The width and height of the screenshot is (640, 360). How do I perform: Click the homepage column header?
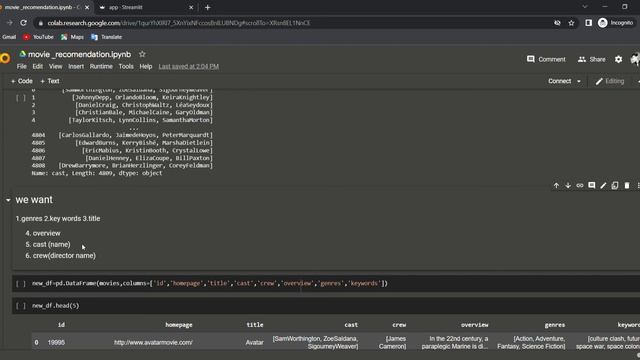[x=179, y=325]
